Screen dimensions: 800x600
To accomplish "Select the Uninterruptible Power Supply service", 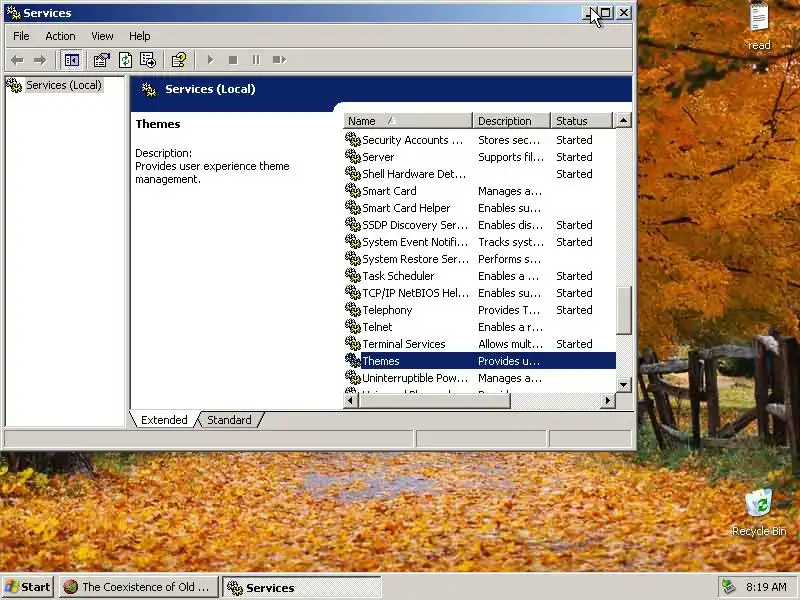I will click(480, 378).
